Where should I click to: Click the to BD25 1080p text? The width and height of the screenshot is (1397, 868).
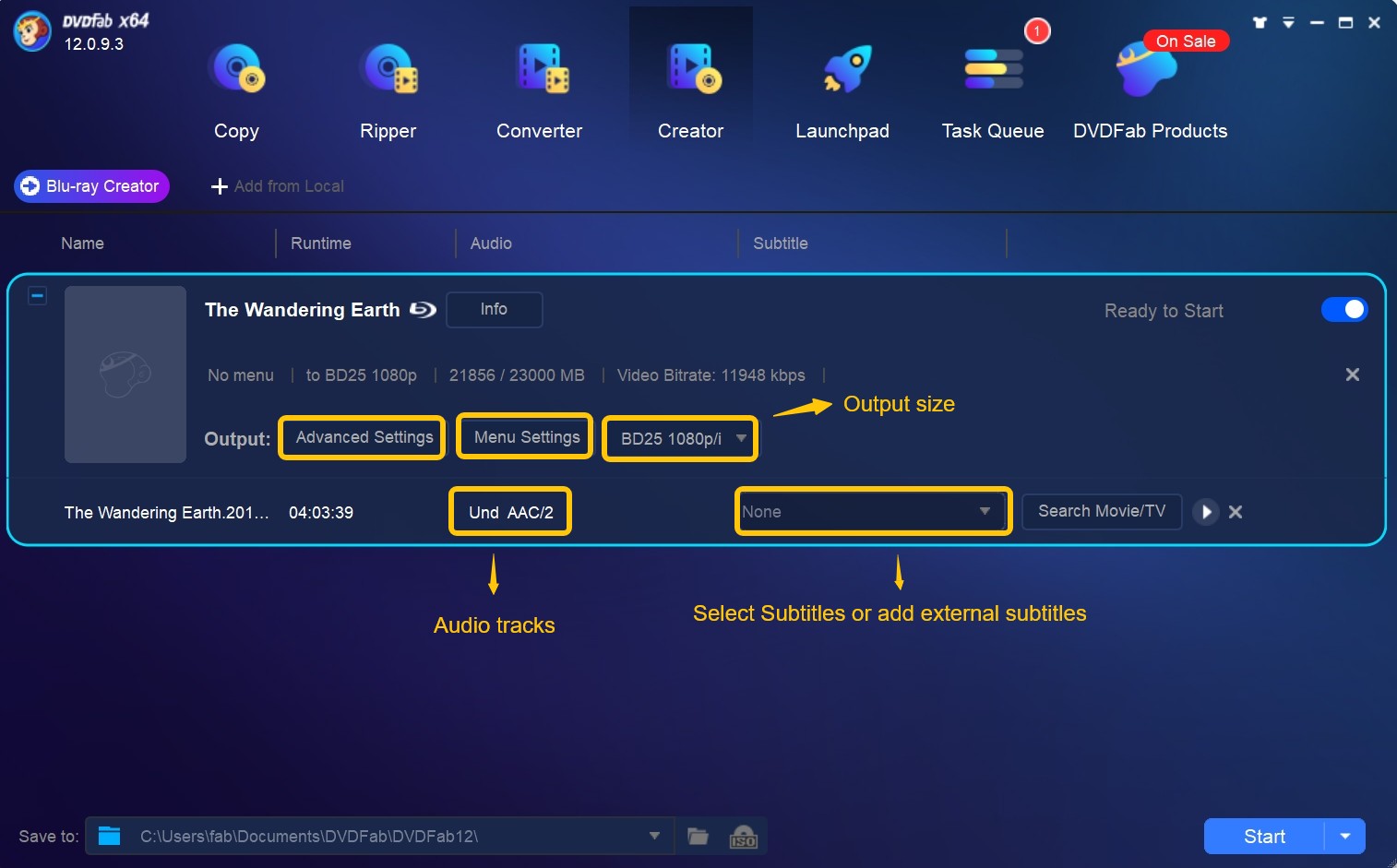point(361,375)
